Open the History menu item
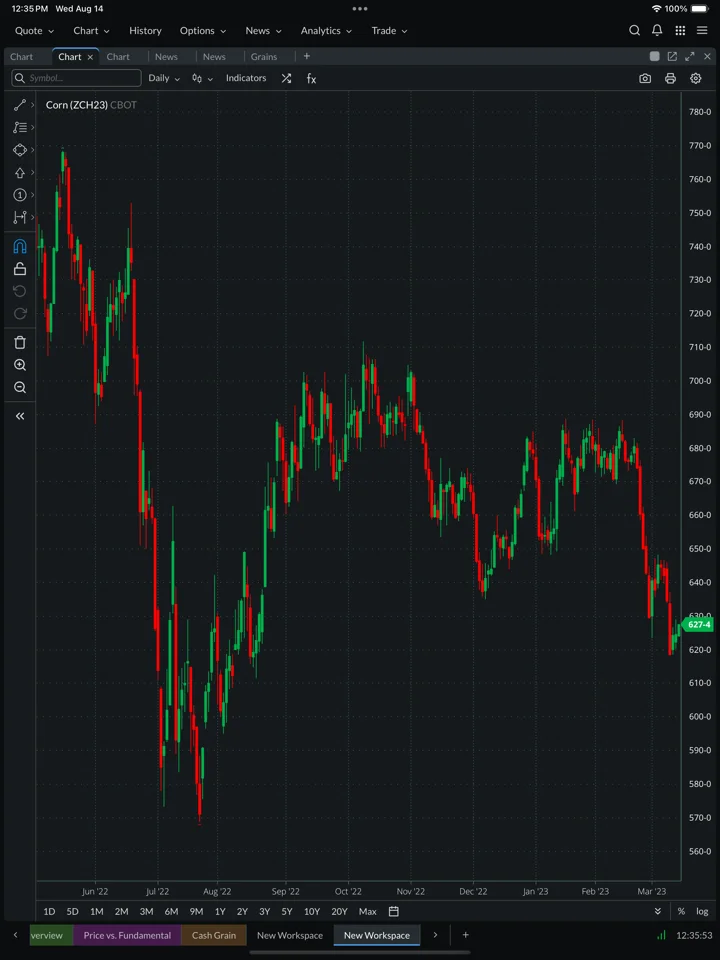720x960 pixels. (145, 31)
